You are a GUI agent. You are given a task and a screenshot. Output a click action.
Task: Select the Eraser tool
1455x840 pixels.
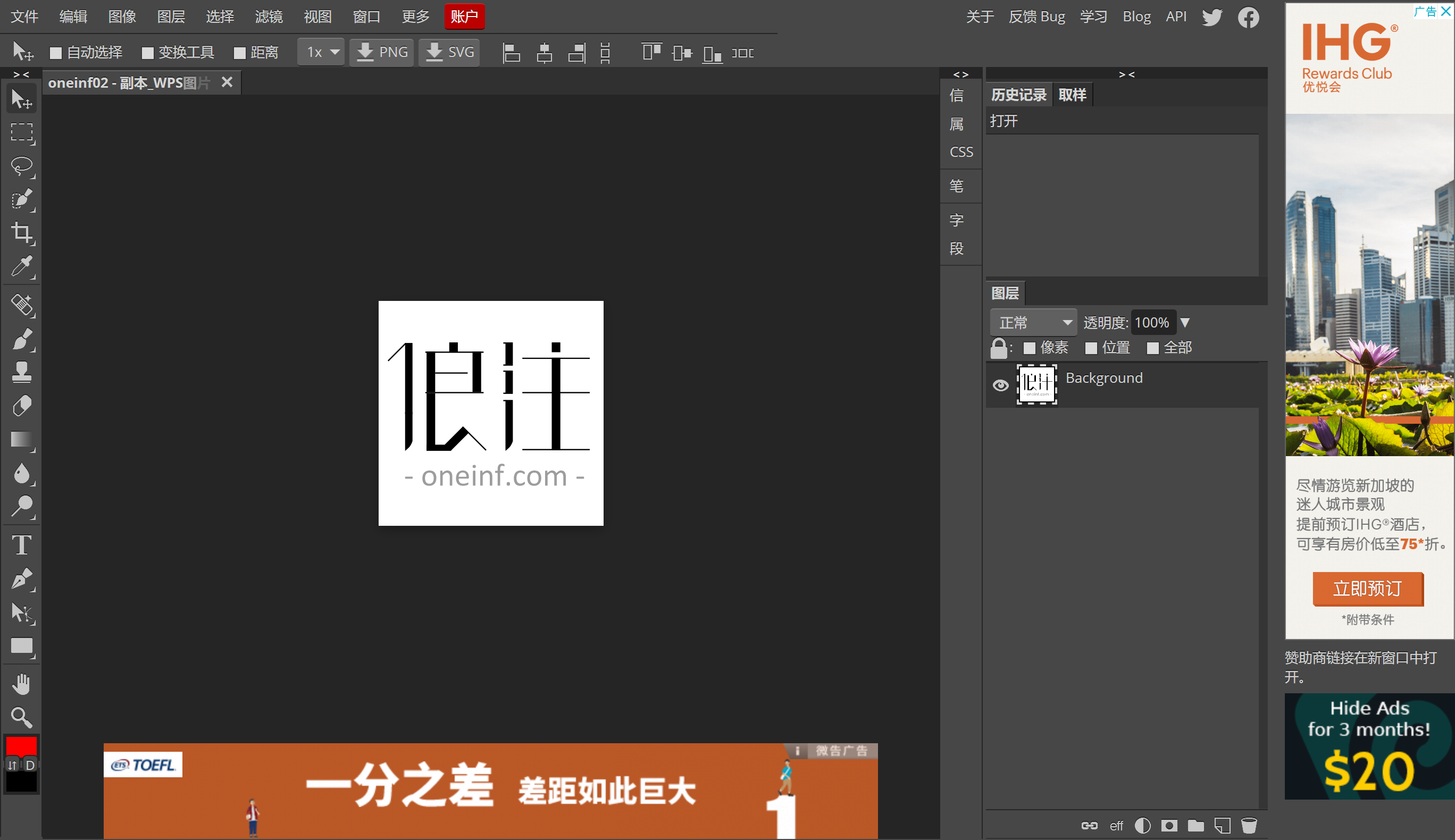[x=22, y=406]
